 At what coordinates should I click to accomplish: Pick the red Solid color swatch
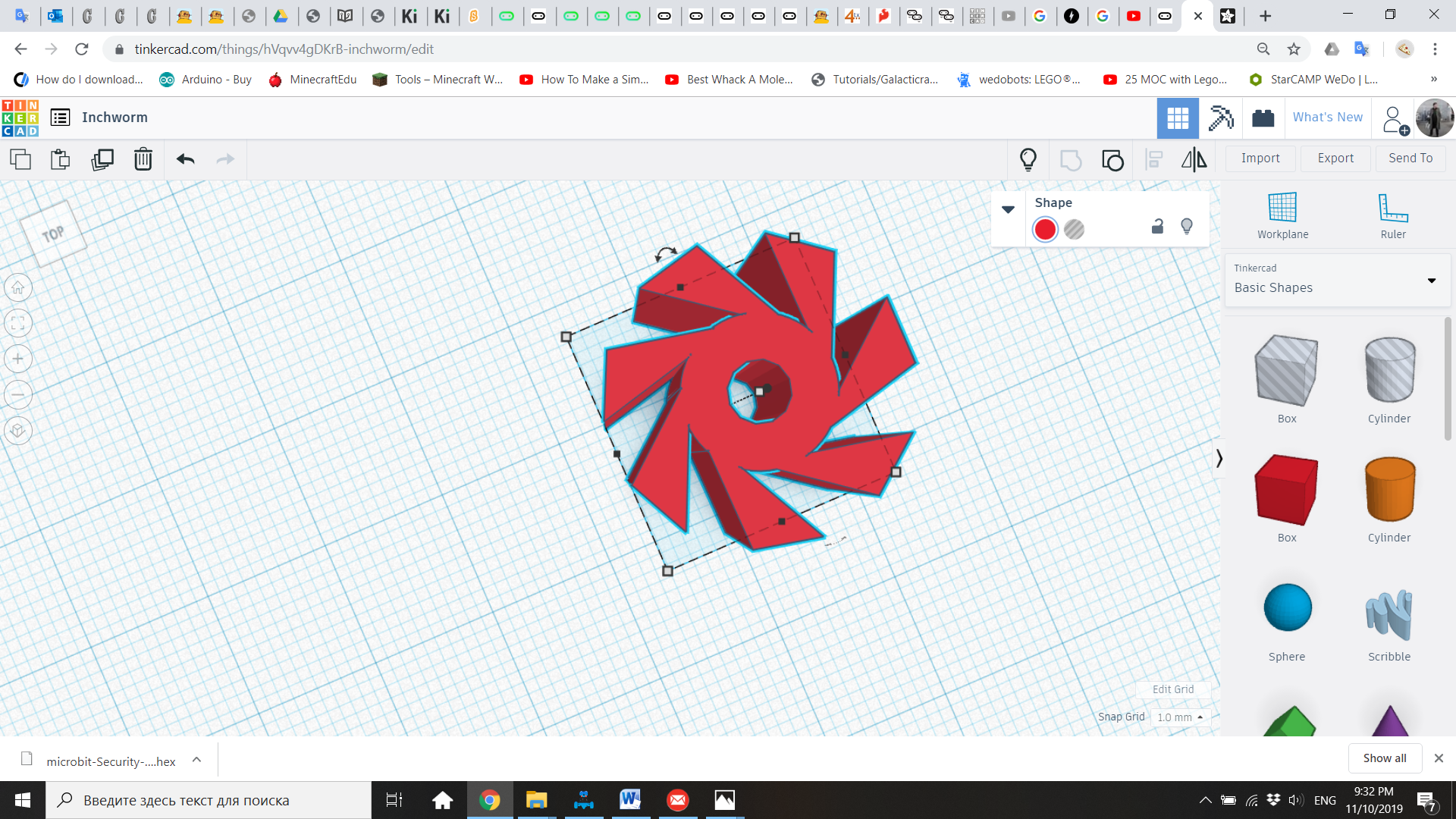(1045, 229)
